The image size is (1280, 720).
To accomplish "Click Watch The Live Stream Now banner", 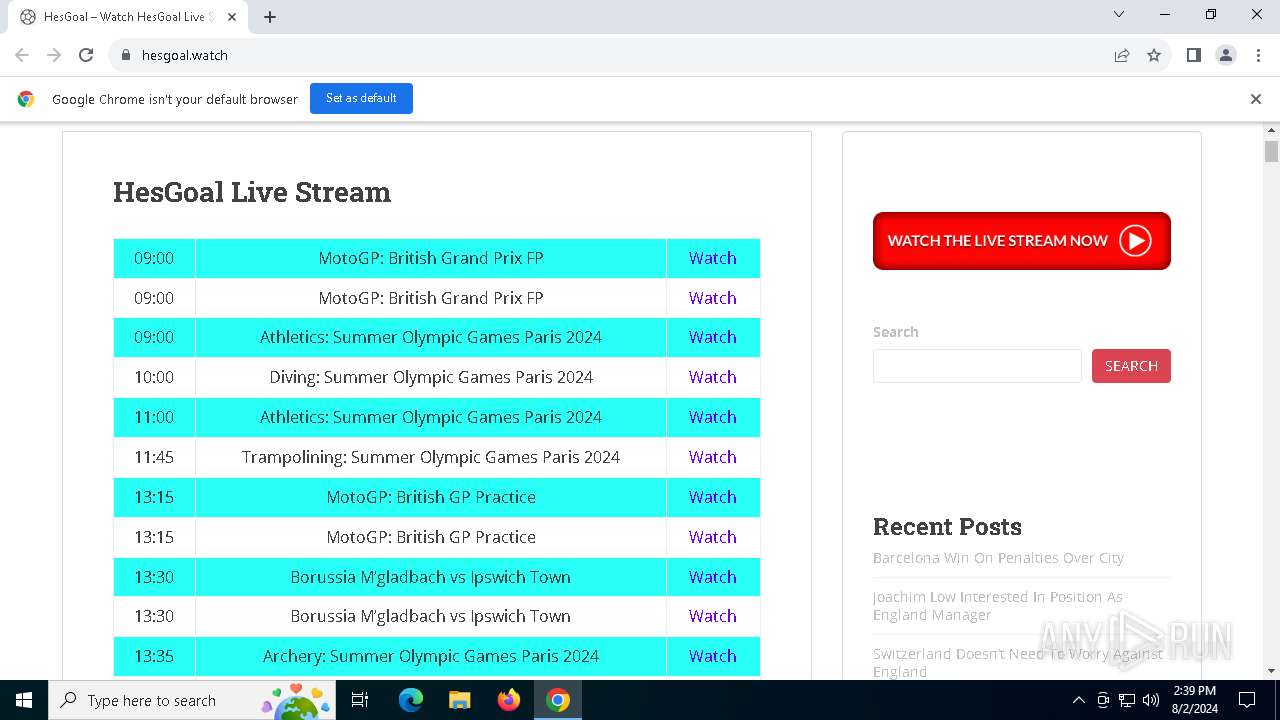I will [x=1021, y=241].
